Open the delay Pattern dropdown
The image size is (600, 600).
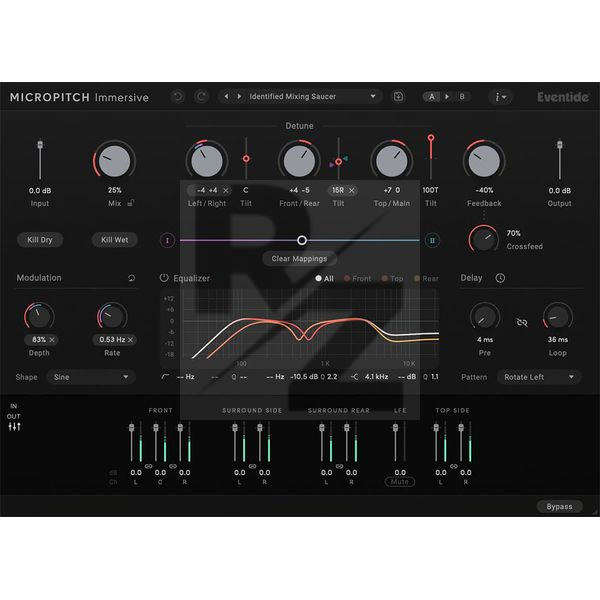539,377
